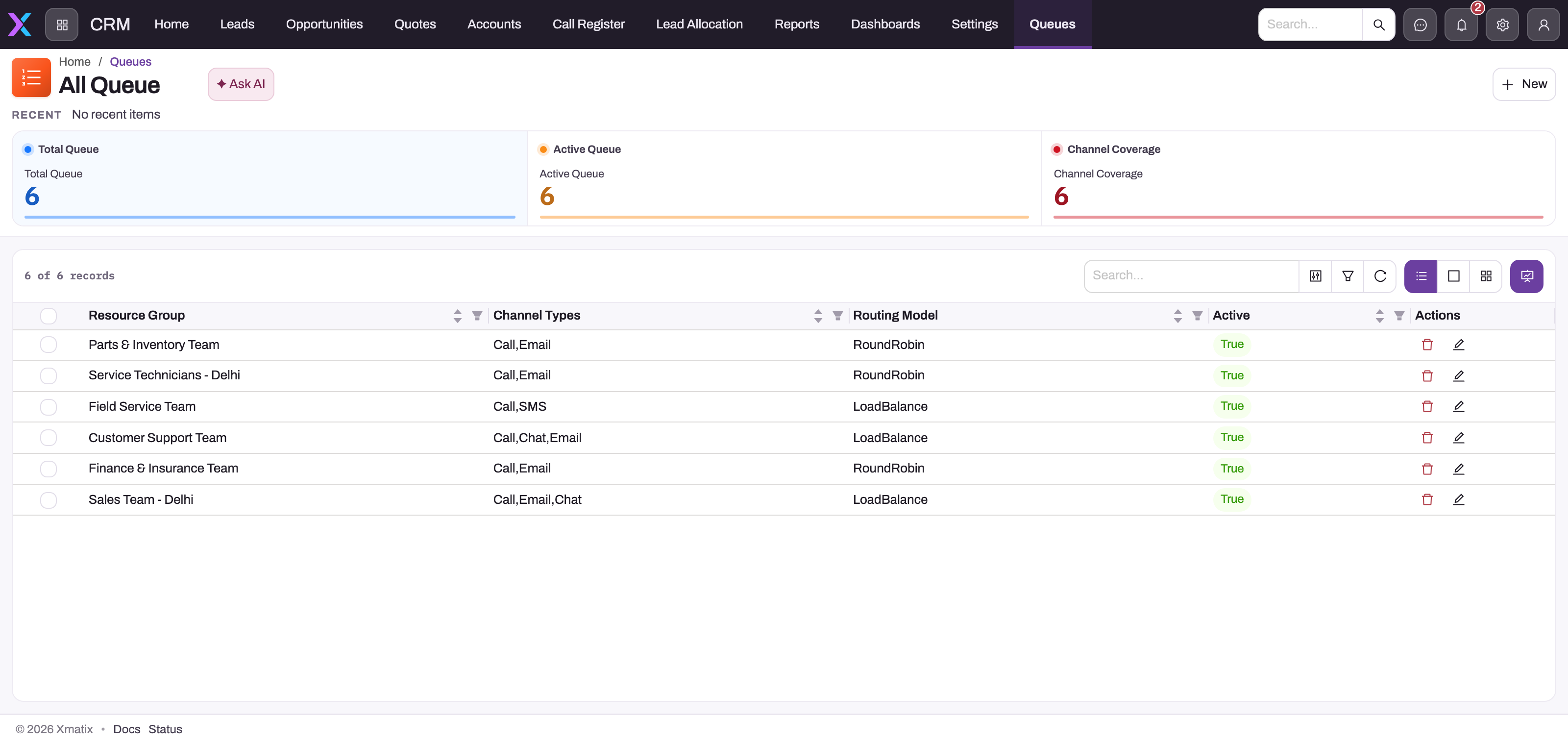
Task: Edit Sales Team - Delhi queue
Action: pos(1458,499)
